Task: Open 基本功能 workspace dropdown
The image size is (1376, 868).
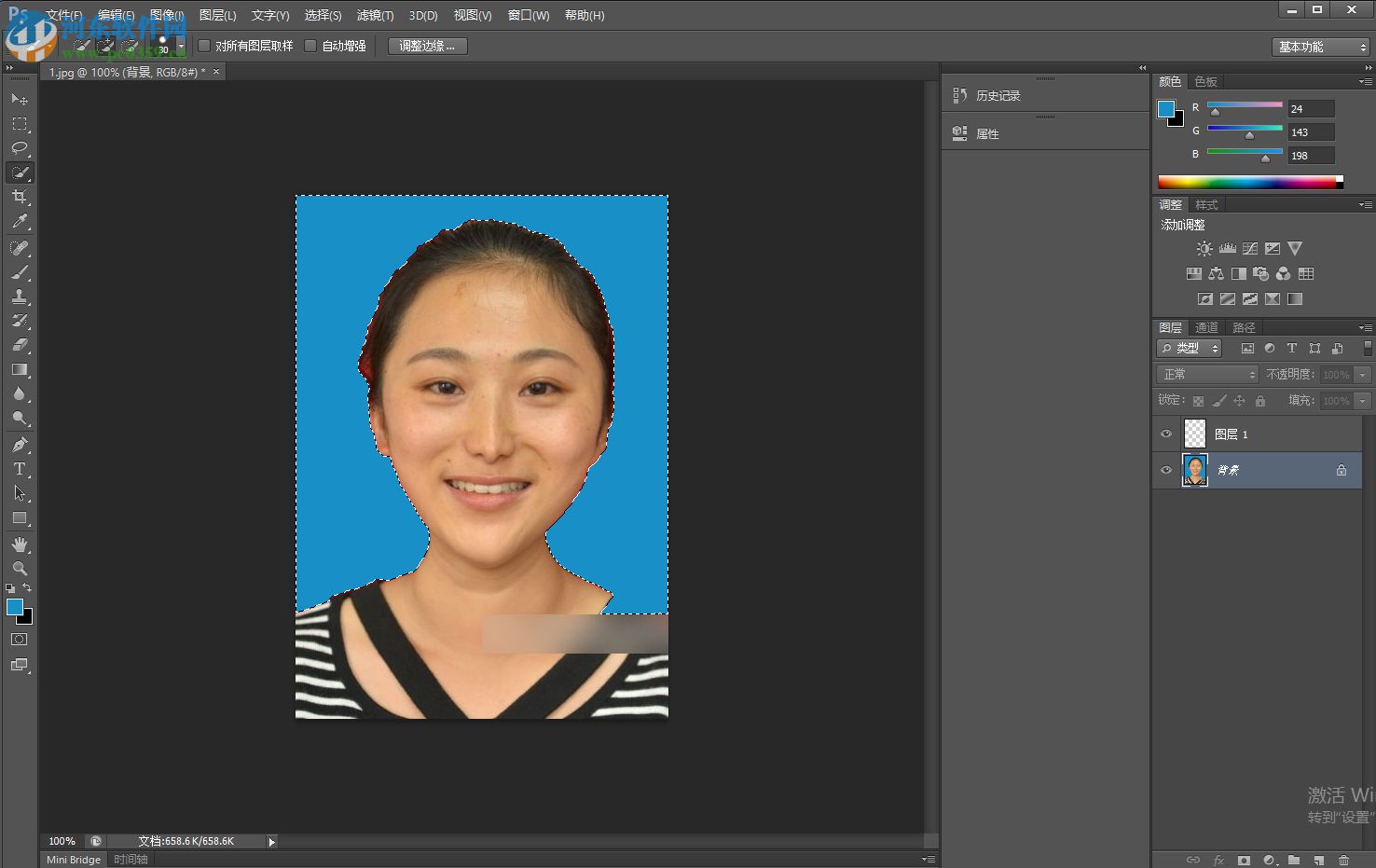Action: pos(1321,47)
